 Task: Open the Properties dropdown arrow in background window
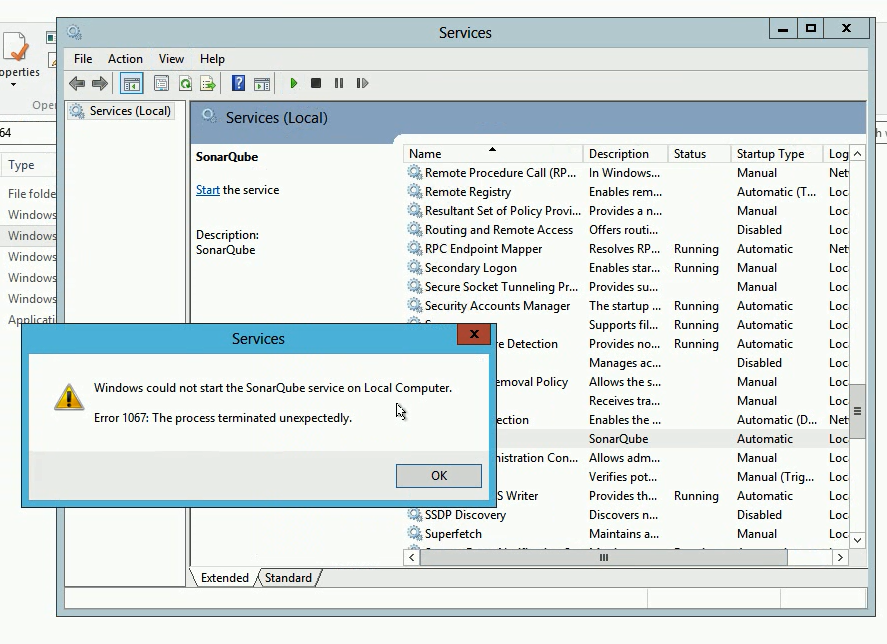tap(13, 85)
